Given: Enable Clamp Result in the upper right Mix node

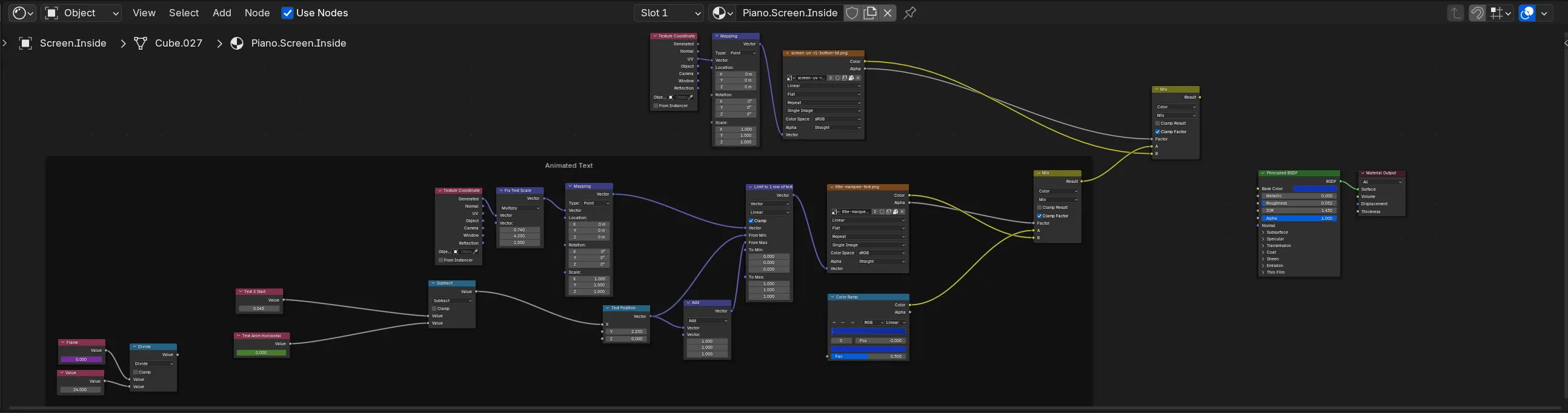Looking at the screenshot, I should [1158, 124].
